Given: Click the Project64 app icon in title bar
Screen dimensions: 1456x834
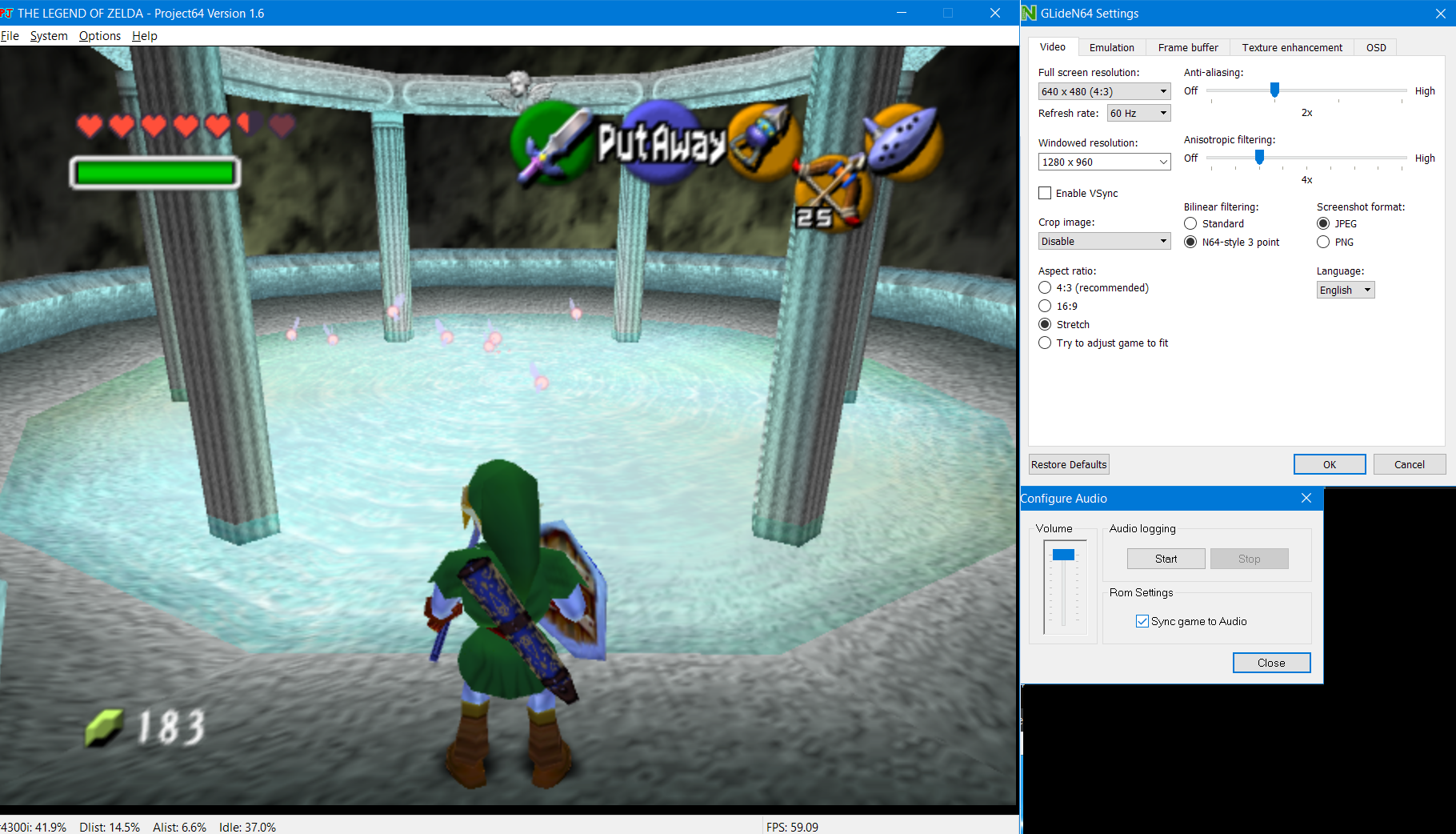Looking at the screenshot, I should click(x=6, y=13).
